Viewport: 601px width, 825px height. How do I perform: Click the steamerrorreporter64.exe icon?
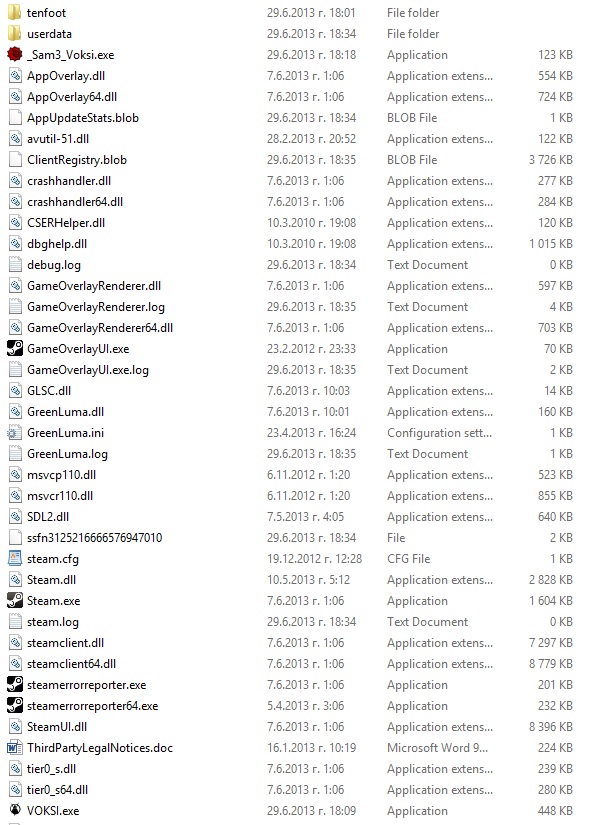pos(14,706)
